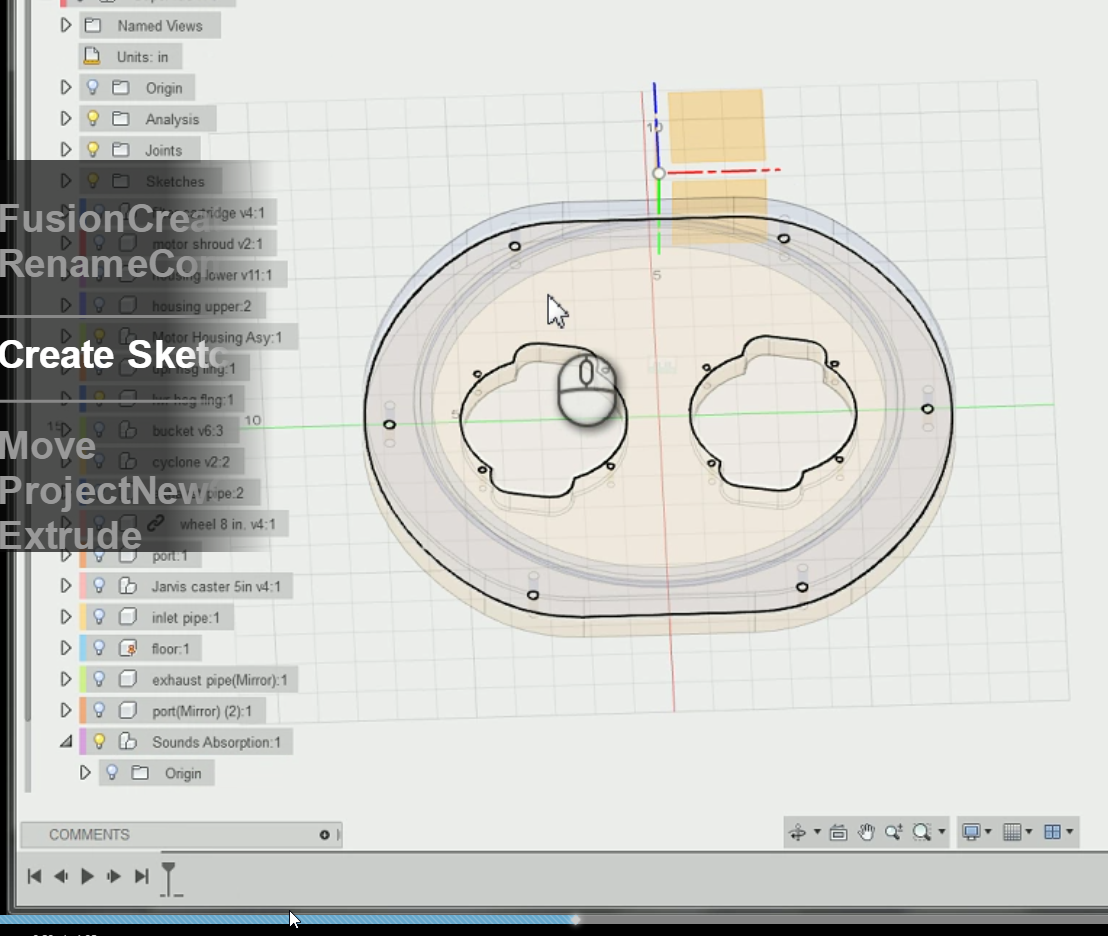Toggle floor:1 visibility bulb
The image size is (1108, 936).
pos(99,648)
